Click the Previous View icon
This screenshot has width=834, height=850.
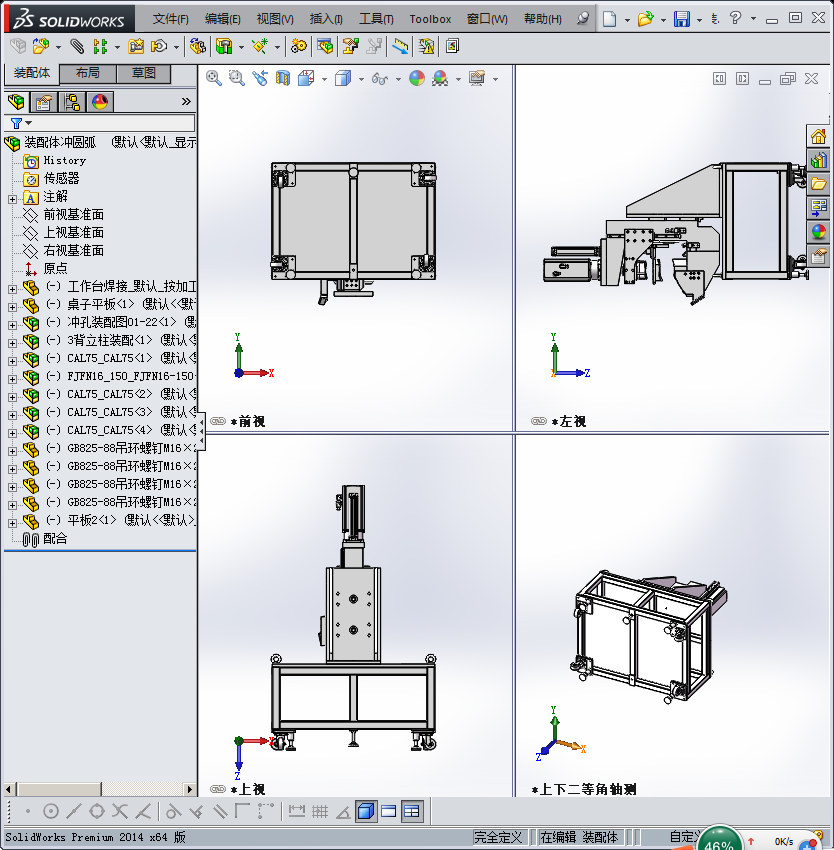point(260,79)
